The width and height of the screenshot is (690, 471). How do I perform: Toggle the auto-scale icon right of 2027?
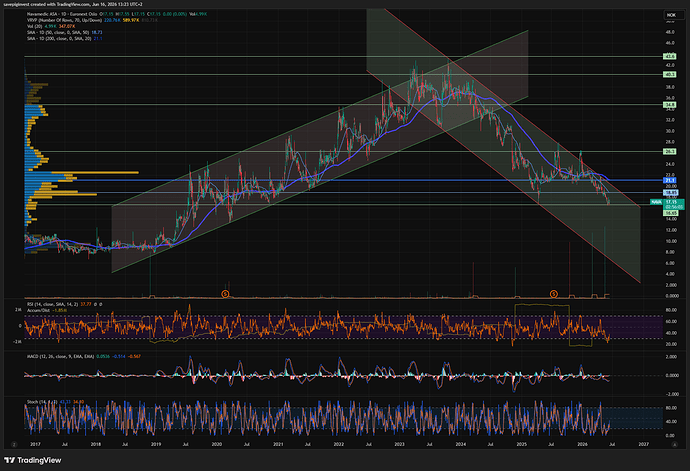click(675, 445)
